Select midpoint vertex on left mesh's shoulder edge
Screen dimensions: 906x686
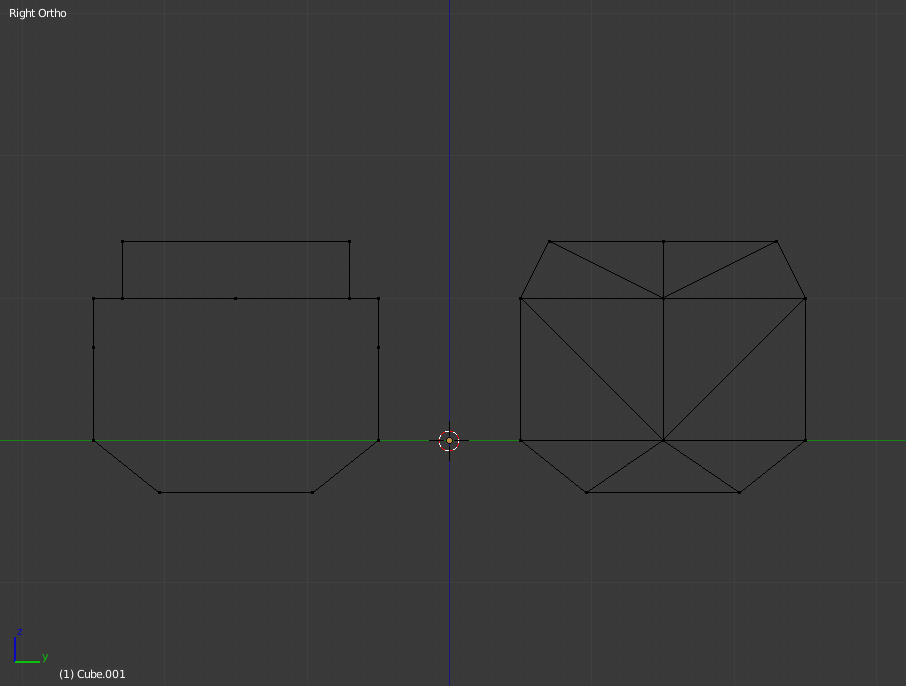[x=235, y=298]
